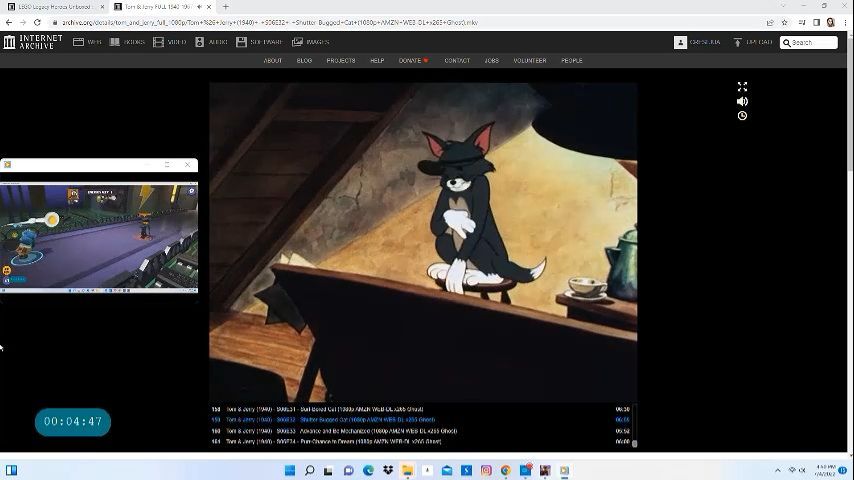Viewport: 854px width, 480px height.
Task: Go forward in browser history
Action: click(23, 22)
